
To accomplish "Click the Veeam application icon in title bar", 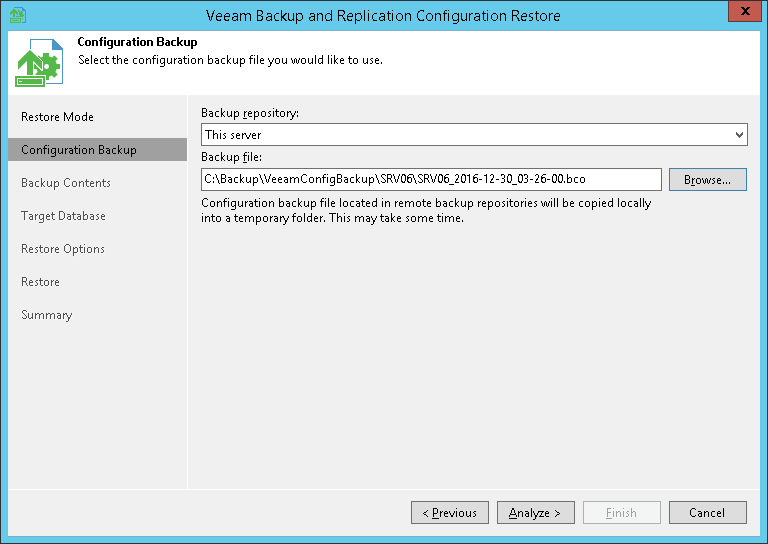I will click(x=17, y=15).
